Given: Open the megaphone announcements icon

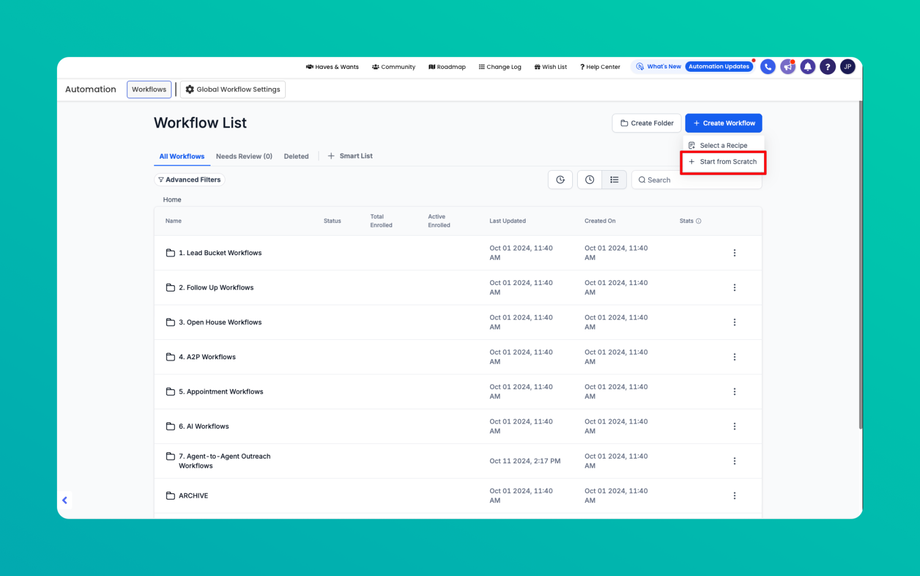Looking at the screenshot, I should pyautogui.click(x=787, y=67).
